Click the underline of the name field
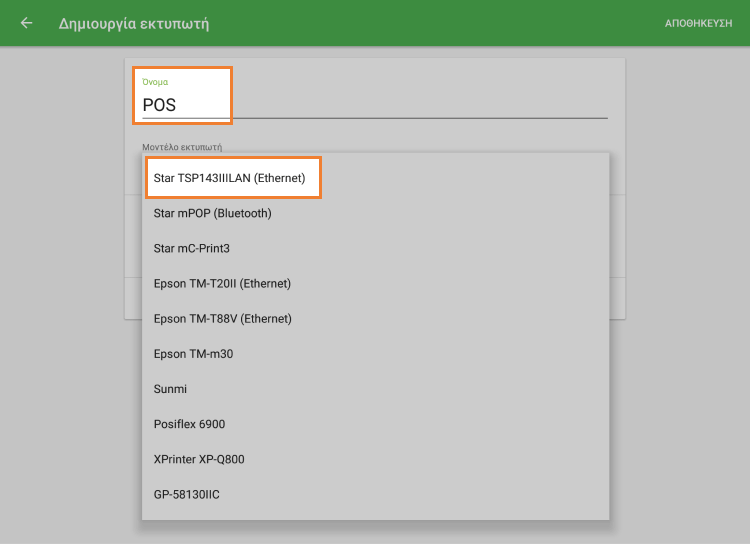This screenshot has height=544, width=750. (400, 118)
